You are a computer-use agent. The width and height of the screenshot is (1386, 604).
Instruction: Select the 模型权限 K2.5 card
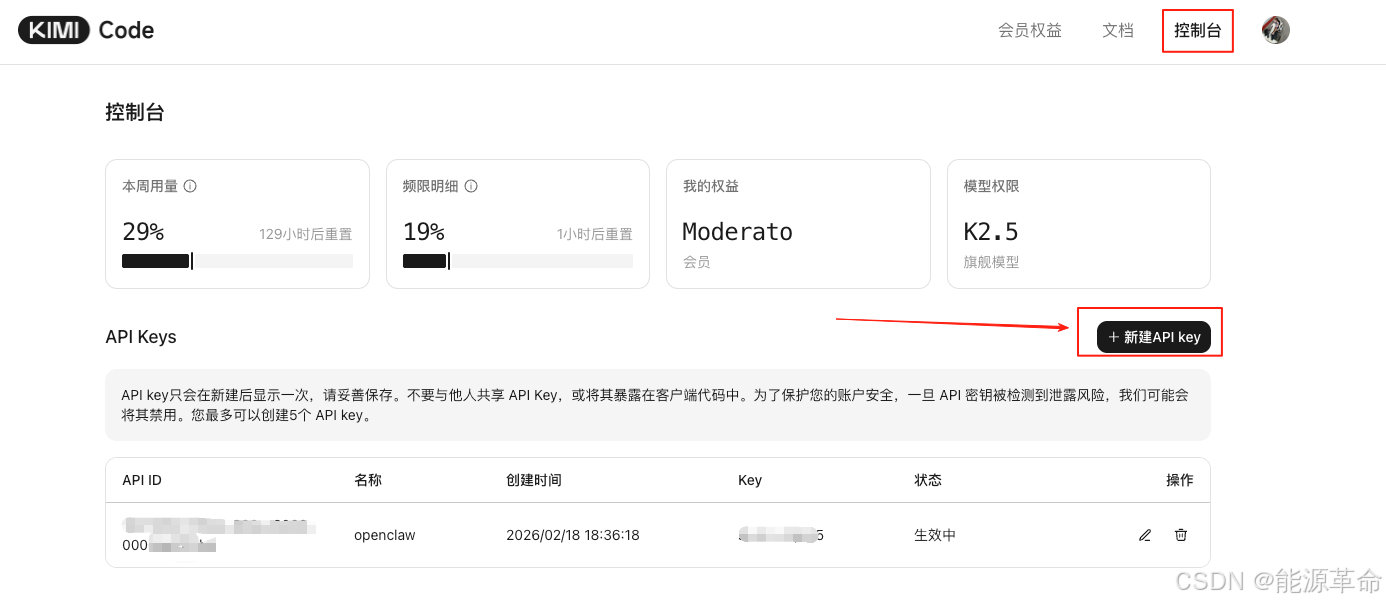point(1079,224)
